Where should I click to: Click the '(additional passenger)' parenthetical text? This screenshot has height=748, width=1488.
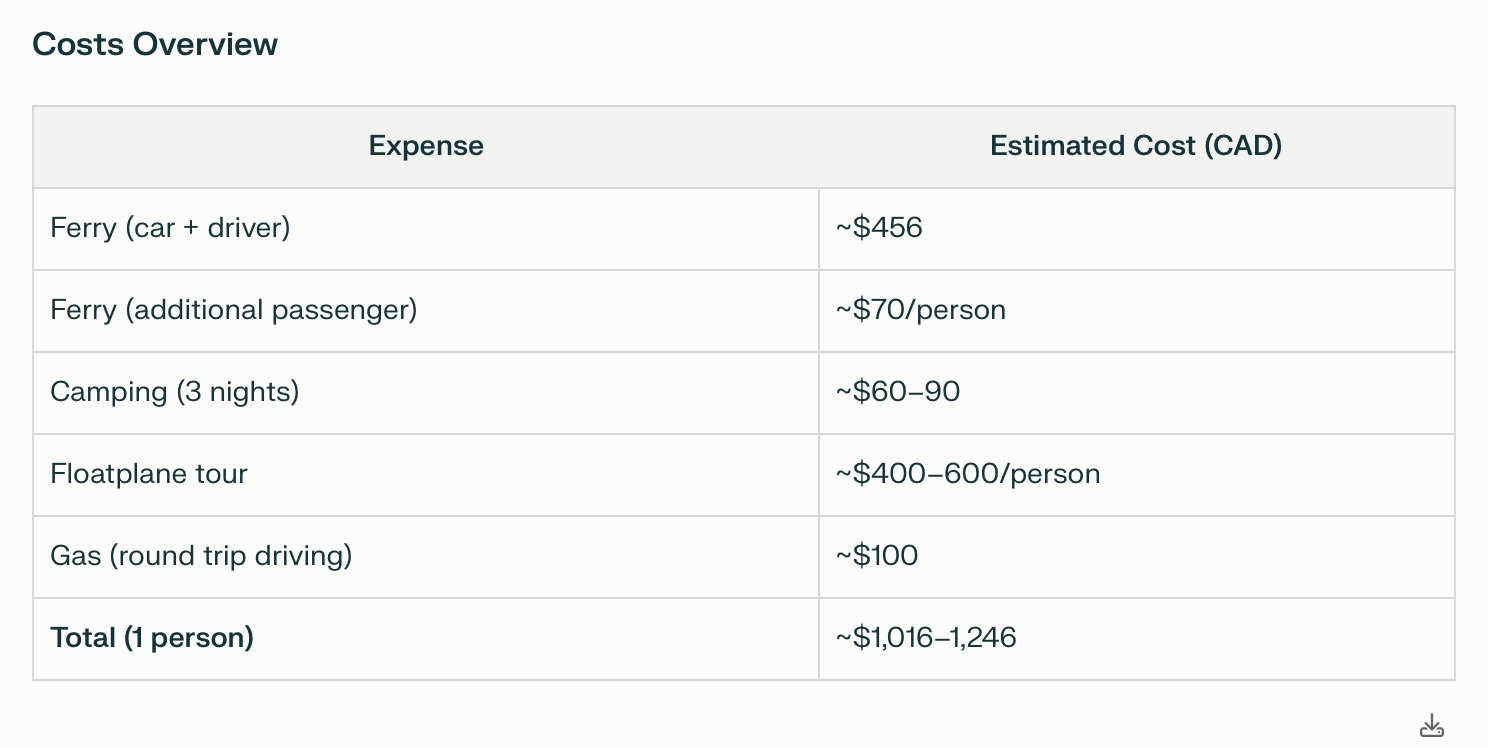tap(271, 310)
